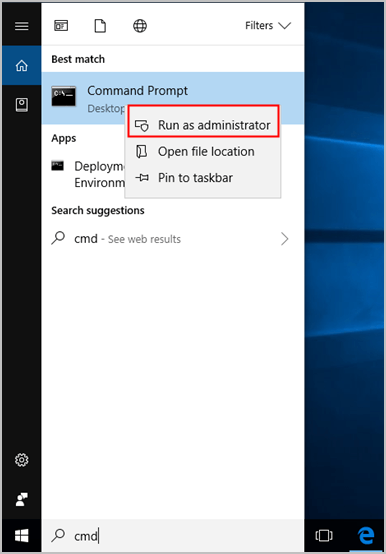Image resolution: width=386 pixels, height=554 pixels.
Task: Open Settings gear in sidebar
Action: click(22, 460)
